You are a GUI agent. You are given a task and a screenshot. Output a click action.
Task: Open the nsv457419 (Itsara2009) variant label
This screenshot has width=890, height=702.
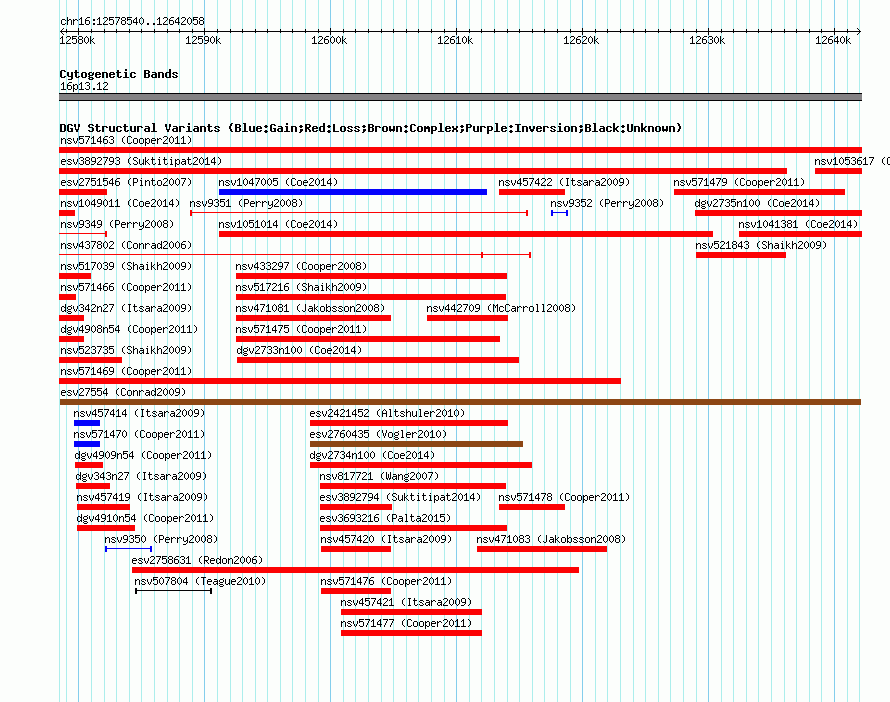(142, 497)
